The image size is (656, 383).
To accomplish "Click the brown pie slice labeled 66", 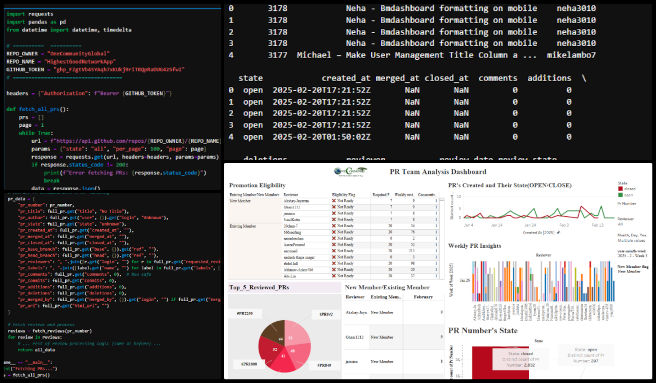I will pyautogui.click(x=276, y=332).
